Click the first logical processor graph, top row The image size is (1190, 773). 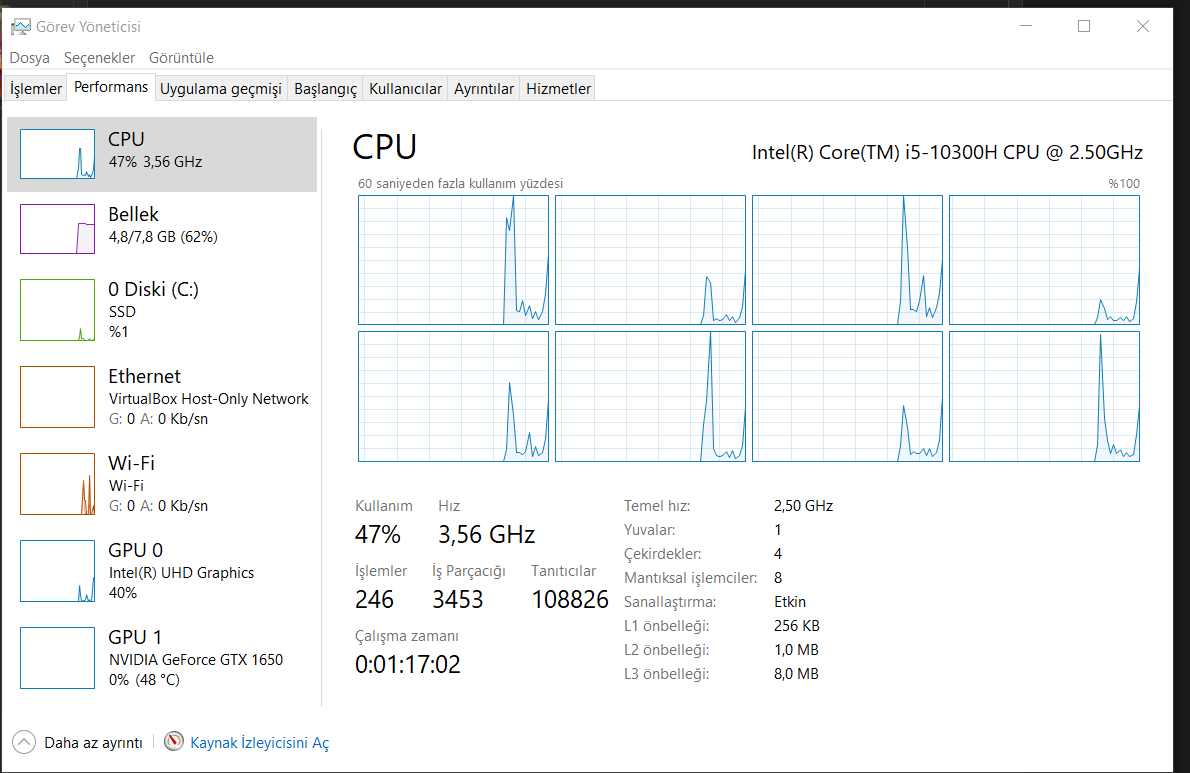point(453,260)
